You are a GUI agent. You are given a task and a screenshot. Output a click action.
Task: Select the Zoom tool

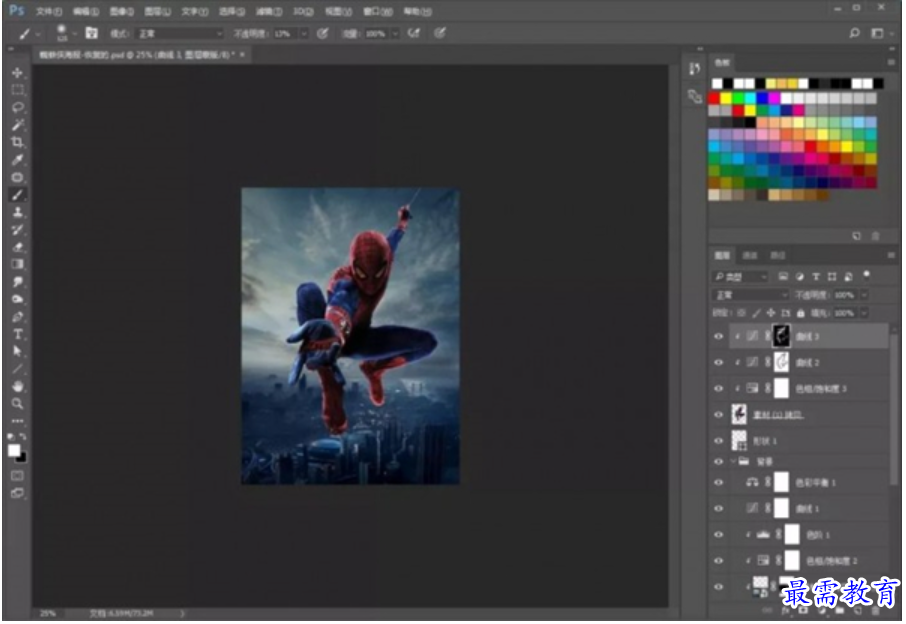[x=17, y=403]
